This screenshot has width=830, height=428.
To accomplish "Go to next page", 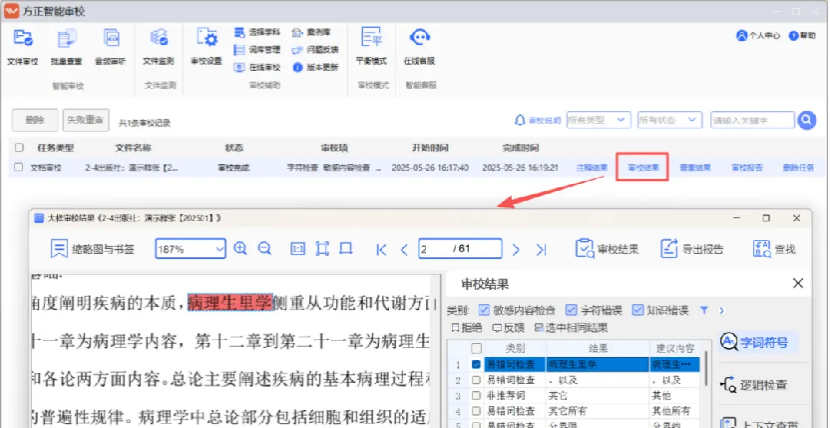I will pos(516,249).
